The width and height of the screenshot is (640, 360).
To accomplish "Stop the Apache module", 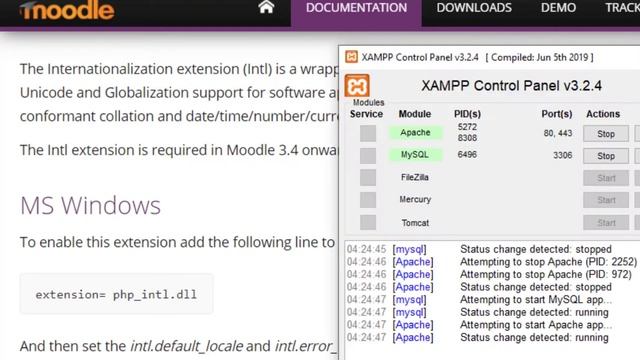I will click(x=606, y=134).
